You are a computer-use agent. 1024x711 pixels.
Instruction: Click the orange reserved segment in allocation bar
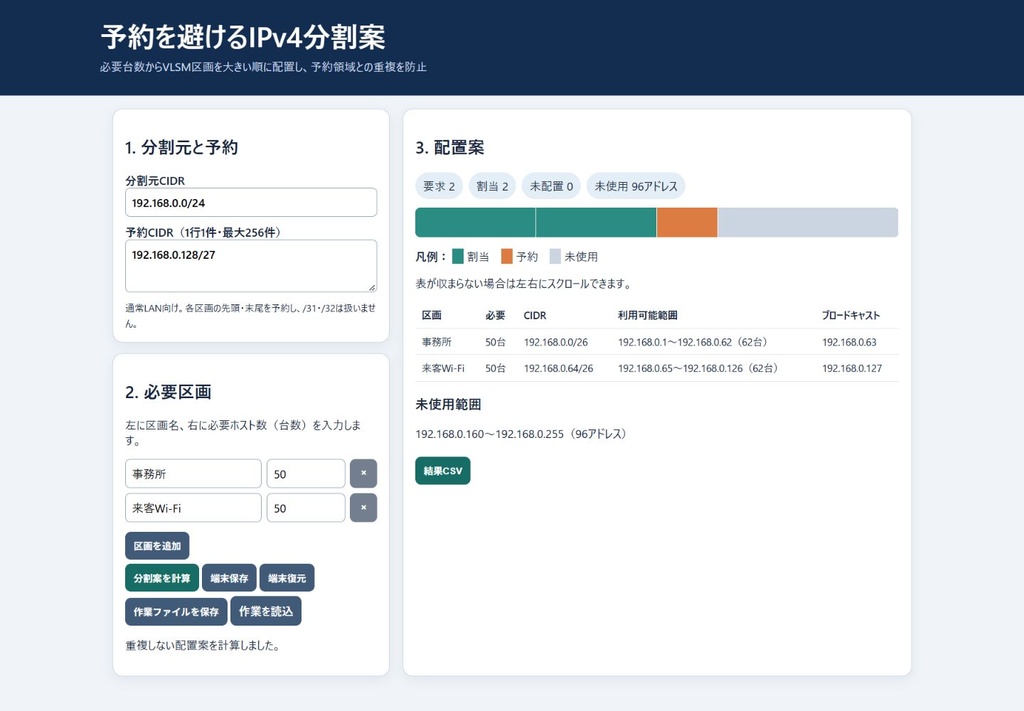click(x=687, y=223)
